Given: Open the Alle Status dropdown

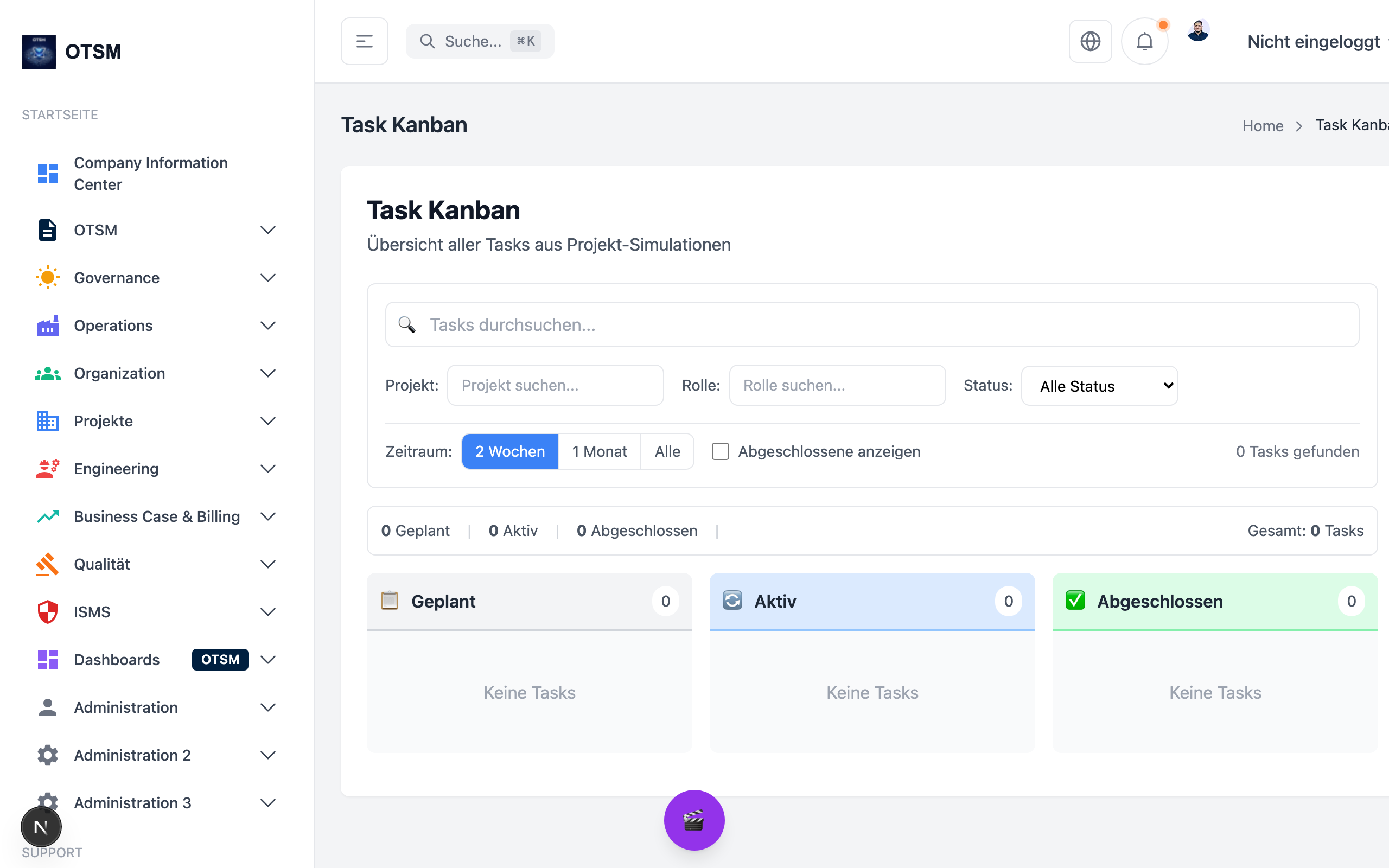Looking at the screenshot, I should pyautogui.click(x=1099, y=386).
